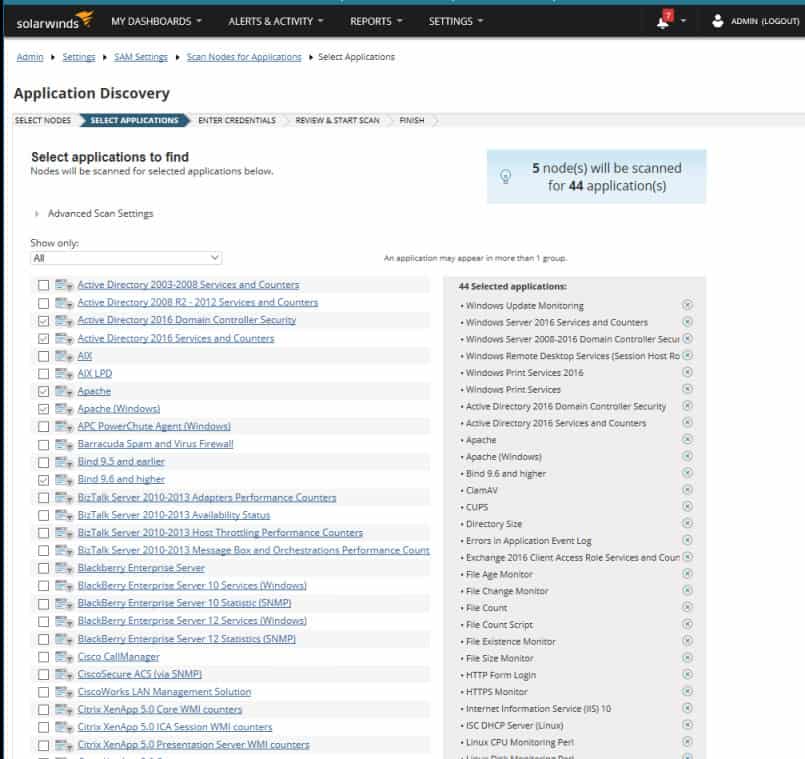Go to Review & Start Scan step
The image size is (805, 759).
(x=337, y=120)
